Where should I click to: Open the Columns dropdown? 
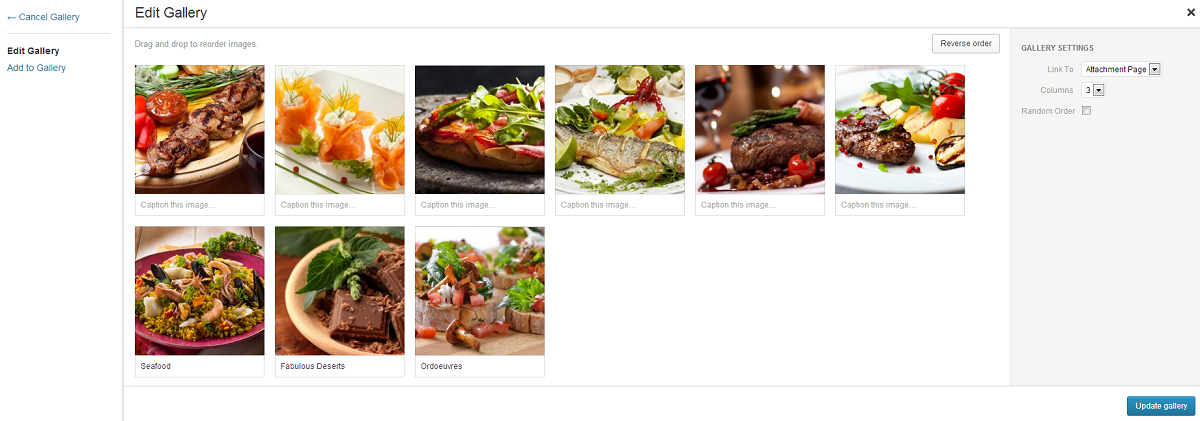click(1093, 90)
